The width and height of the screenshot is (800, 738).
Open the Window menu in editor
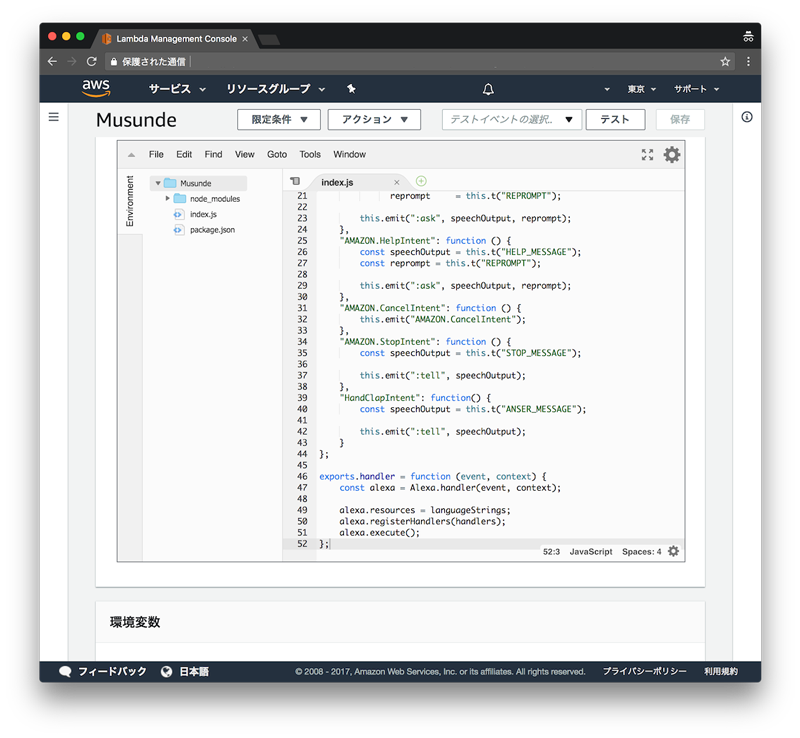(349, 154)
